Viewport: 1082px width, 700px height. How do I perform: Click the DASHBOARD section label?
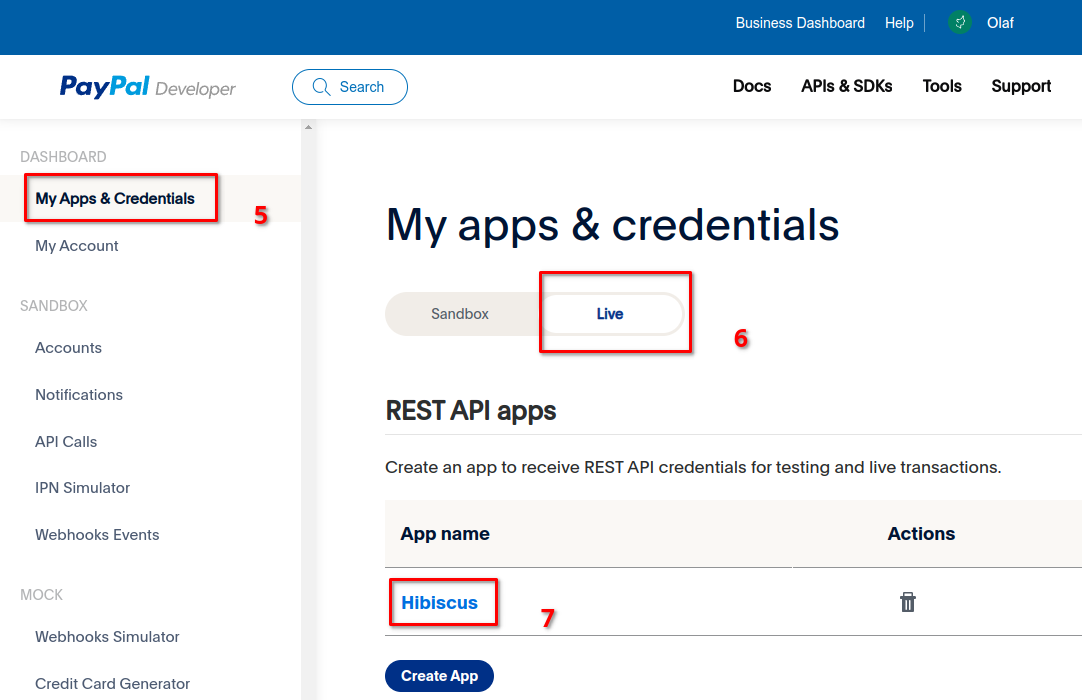[x=63, y=157]
